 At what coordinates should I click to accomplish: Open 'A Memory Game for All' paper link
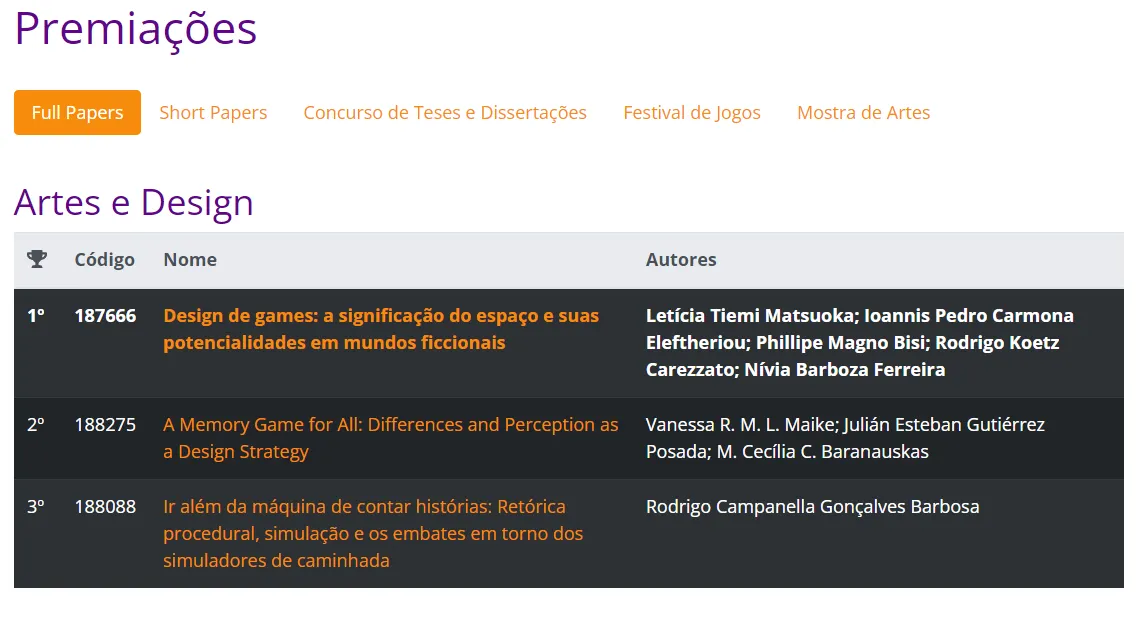click(x=390, y=437)
